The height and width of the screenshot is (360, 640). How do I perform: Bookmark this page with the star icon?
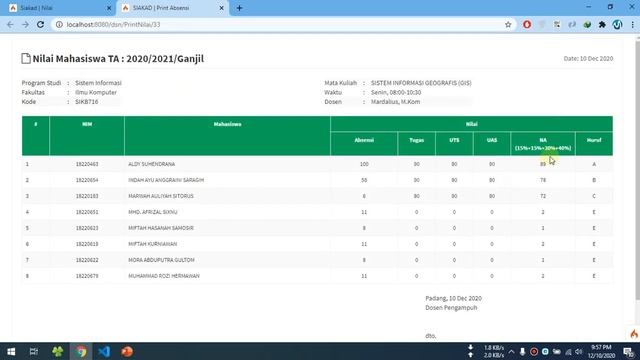tap(508, 24)
